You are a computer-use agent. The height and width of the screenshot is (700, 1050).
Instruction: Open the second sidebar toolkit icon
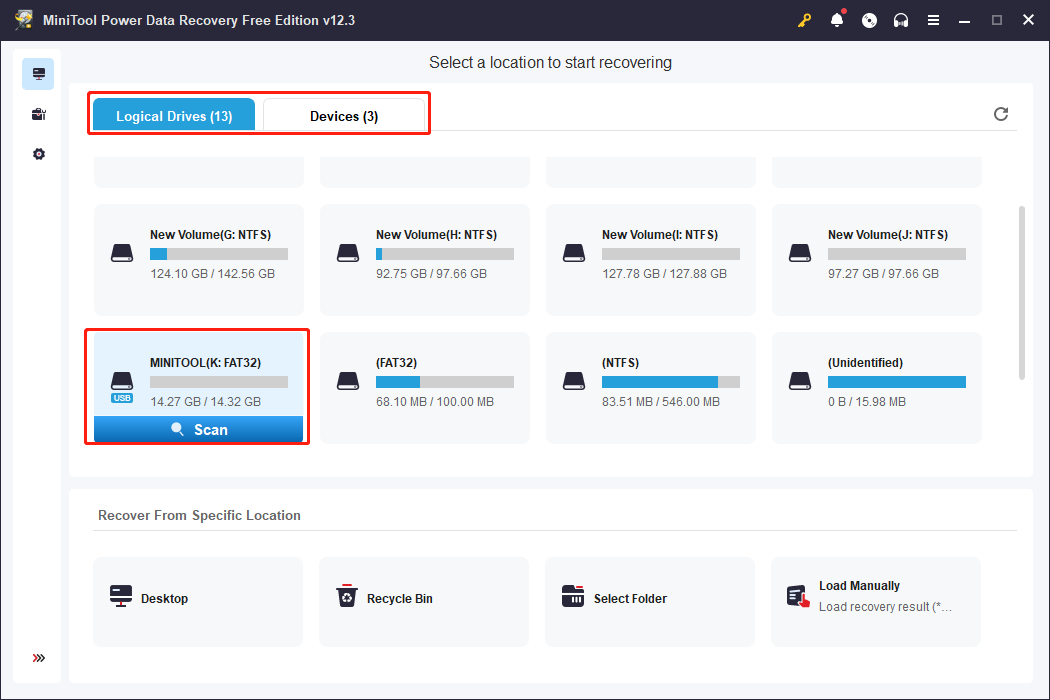click(x=38, y=113)
